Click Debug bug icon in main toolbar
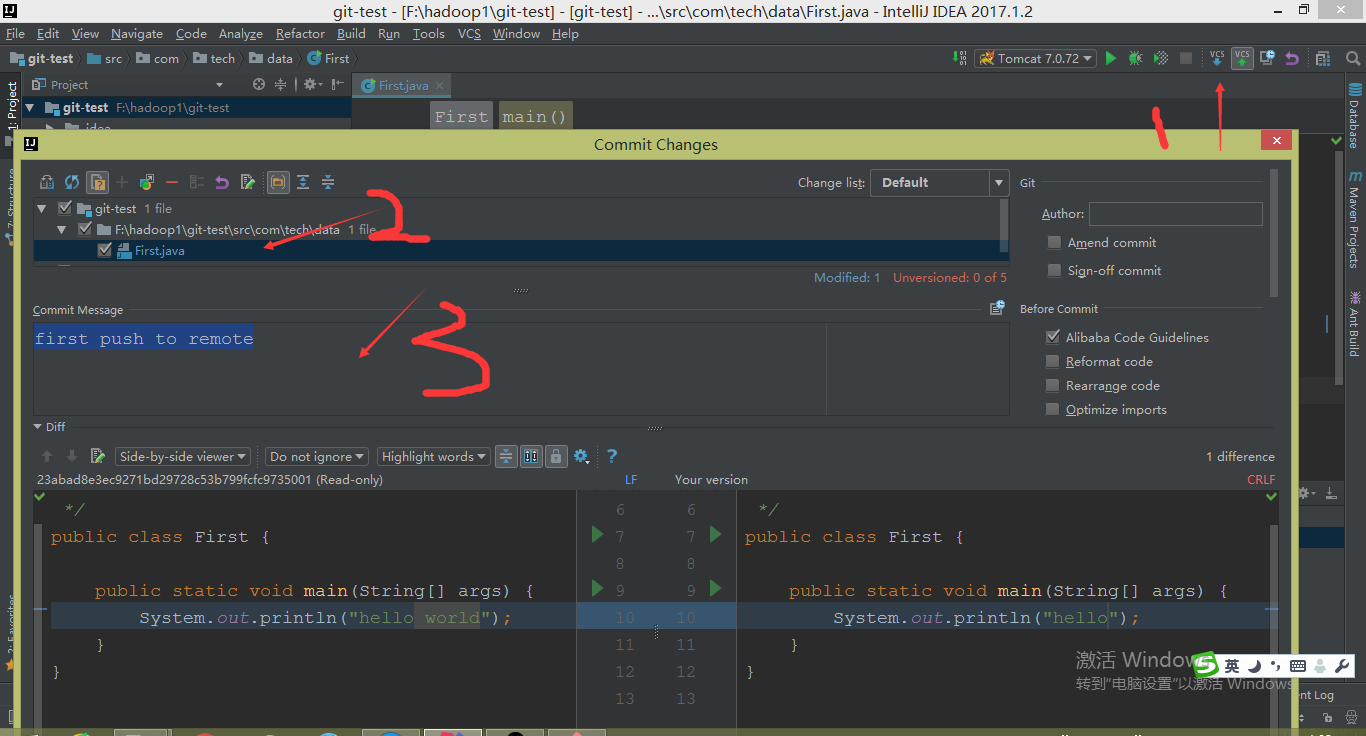 [x=1135, y=59]
